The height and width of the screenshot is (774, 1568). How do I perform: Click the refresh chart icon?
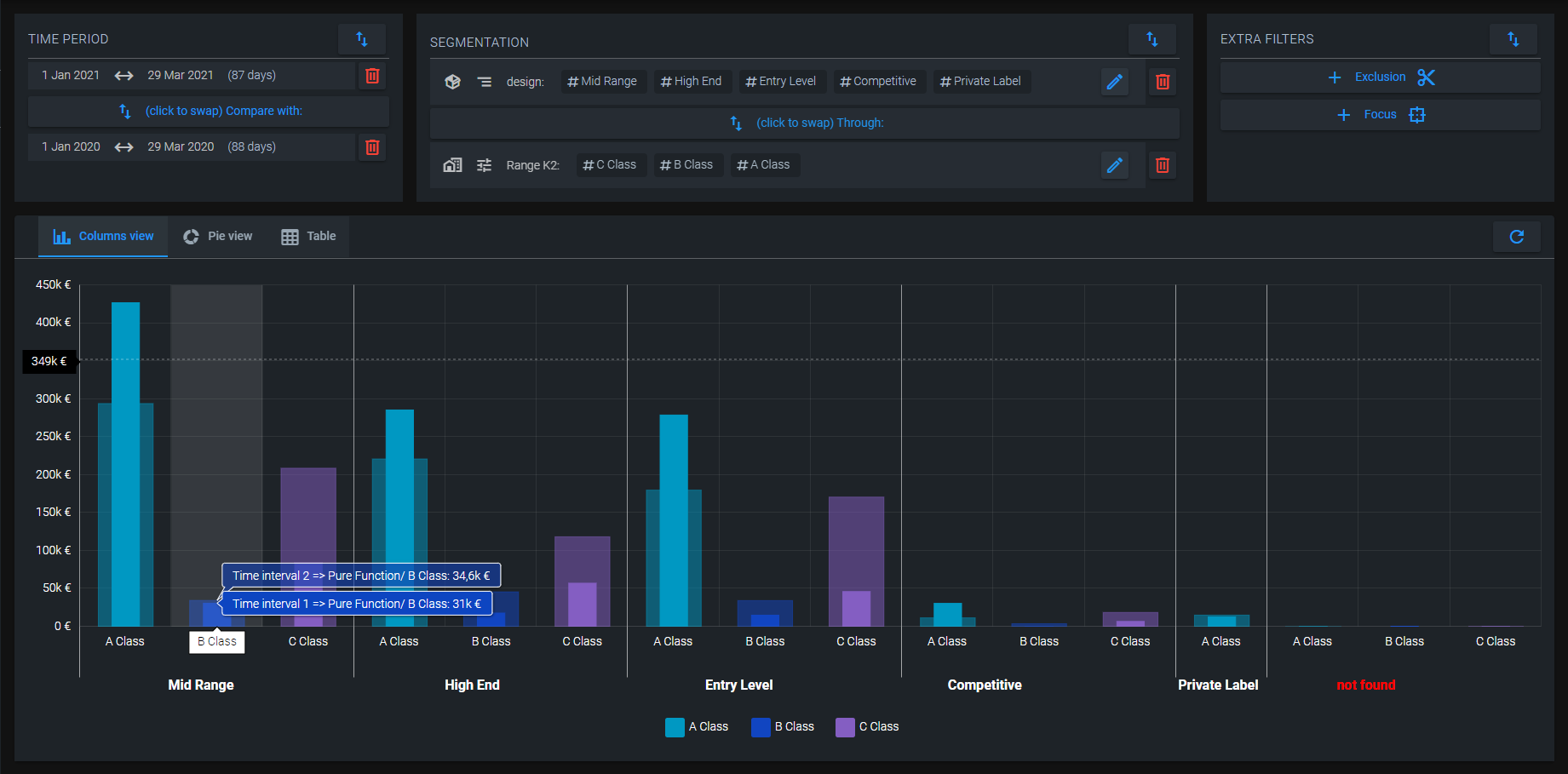point(1516,237)
